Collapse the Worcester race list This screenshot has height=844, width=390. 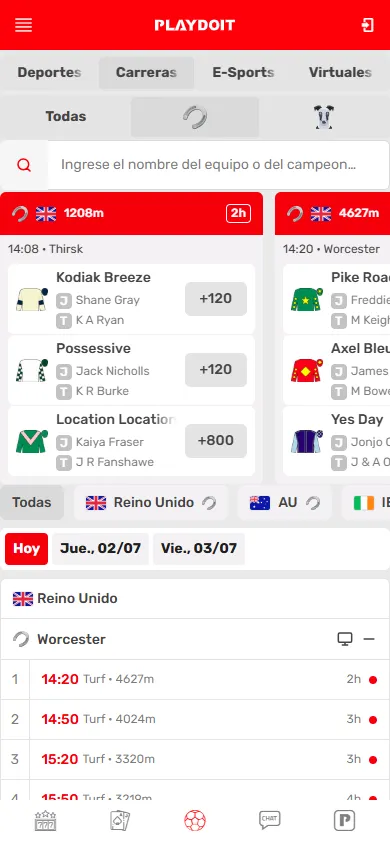[369, 639]
